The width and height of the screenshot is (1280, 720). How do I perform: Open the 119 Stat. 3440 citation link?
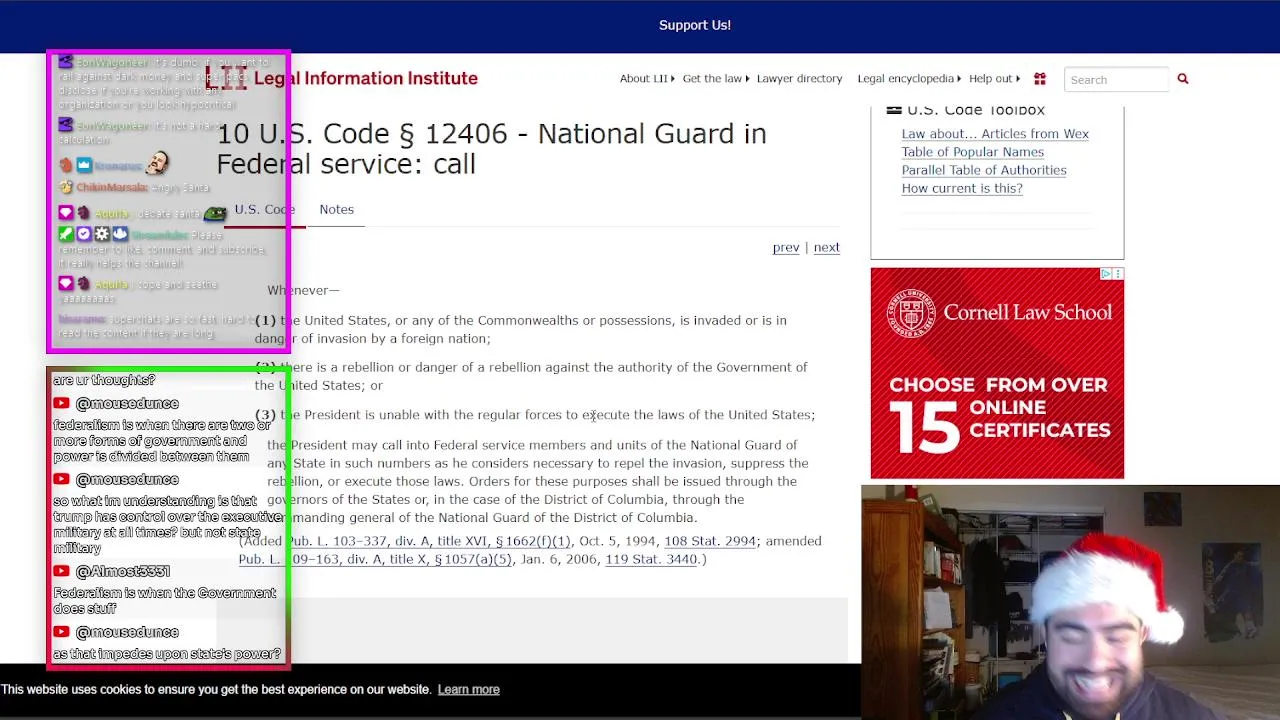click(651, 559)
